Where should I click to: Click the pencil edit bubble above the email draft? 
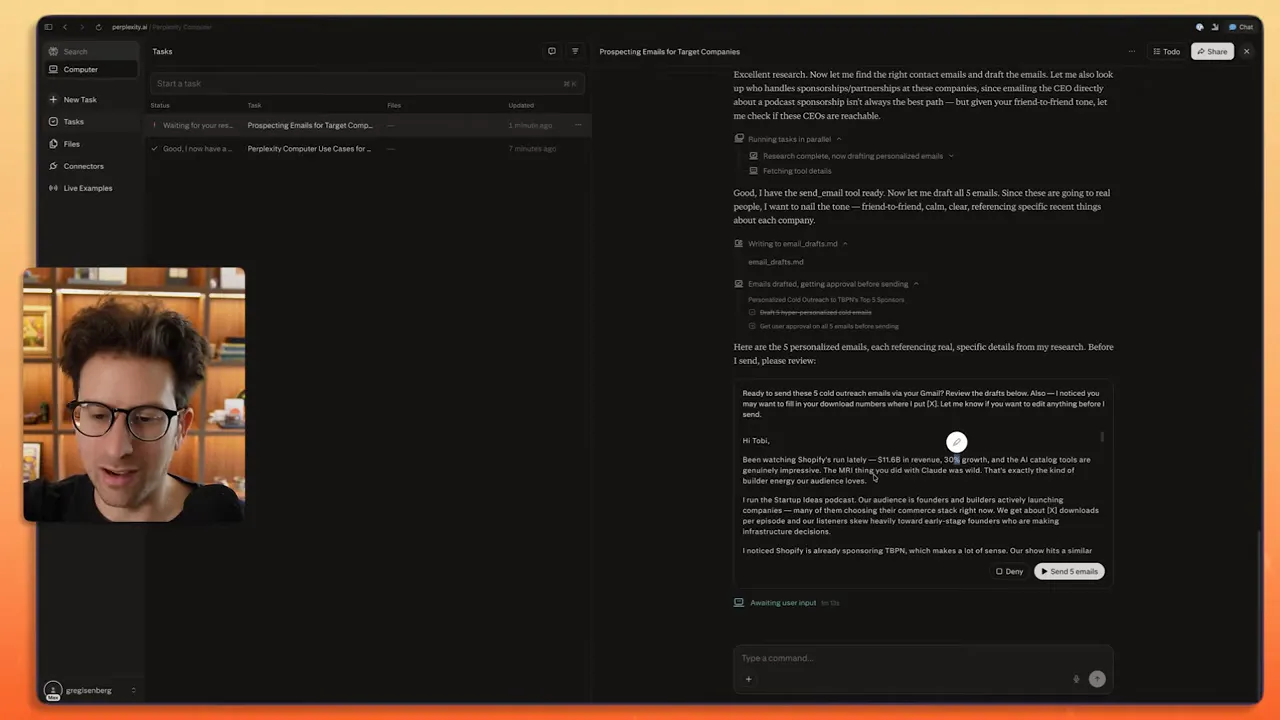tap(957, 442)
